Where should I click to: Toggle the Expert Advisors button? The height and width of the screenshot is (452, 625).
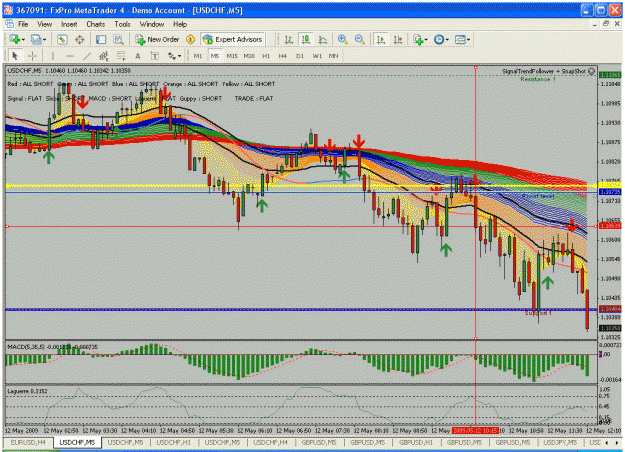coord(233,39)
